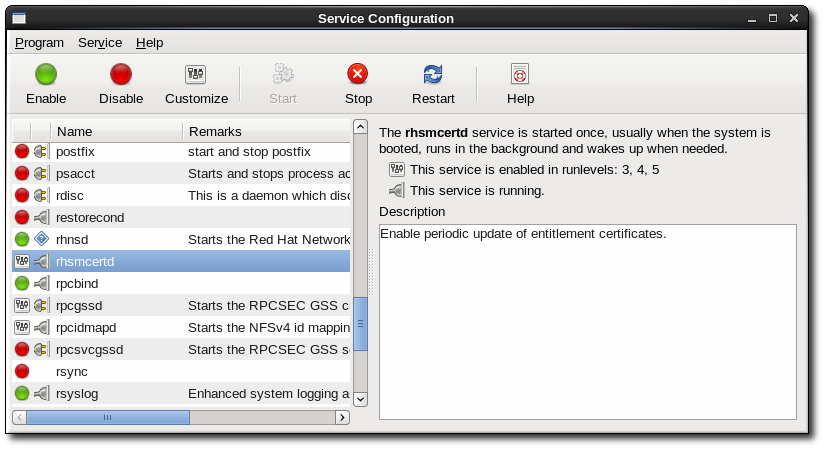Minimize the Service Configuration window
This screenshot has width=824, height=449.
pyautogui.click(x=752, y=19)
